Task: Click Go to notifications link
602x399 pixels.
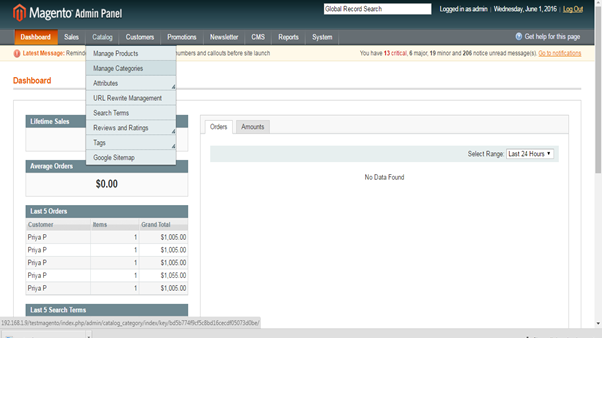Action: (560, 53)
